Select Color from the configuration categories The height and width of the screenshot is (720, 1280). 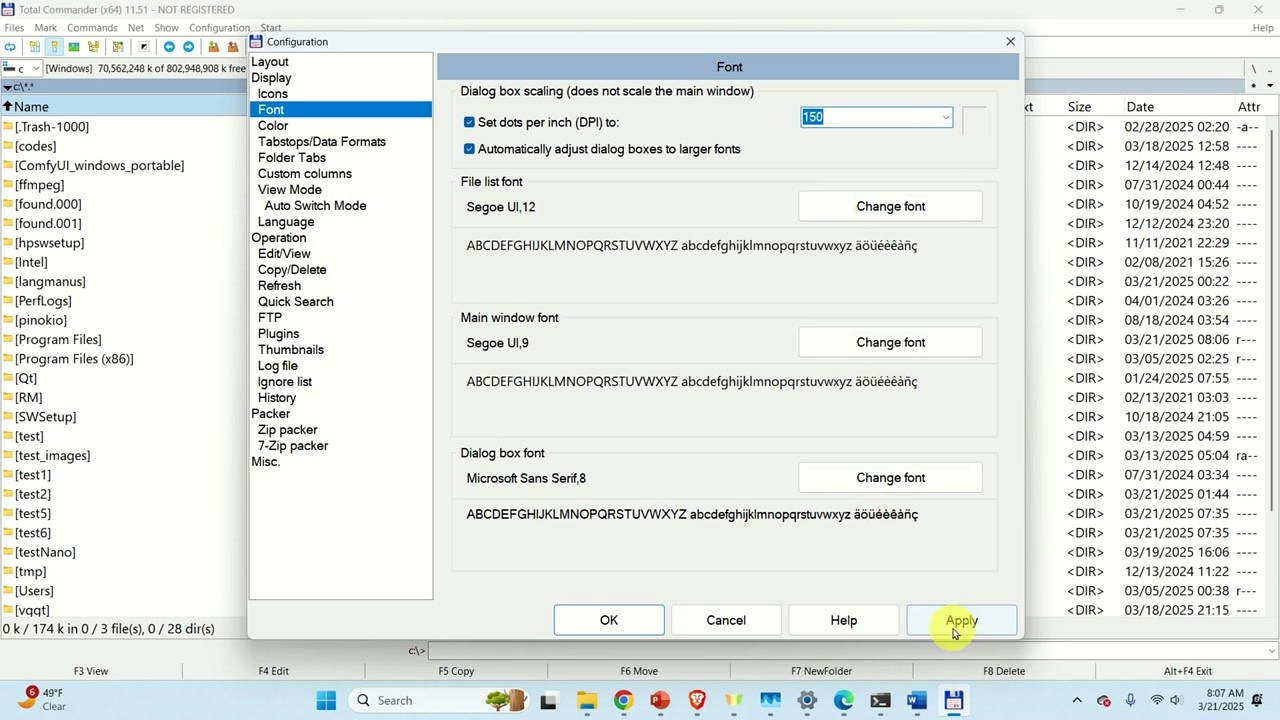tap(273, 125)
